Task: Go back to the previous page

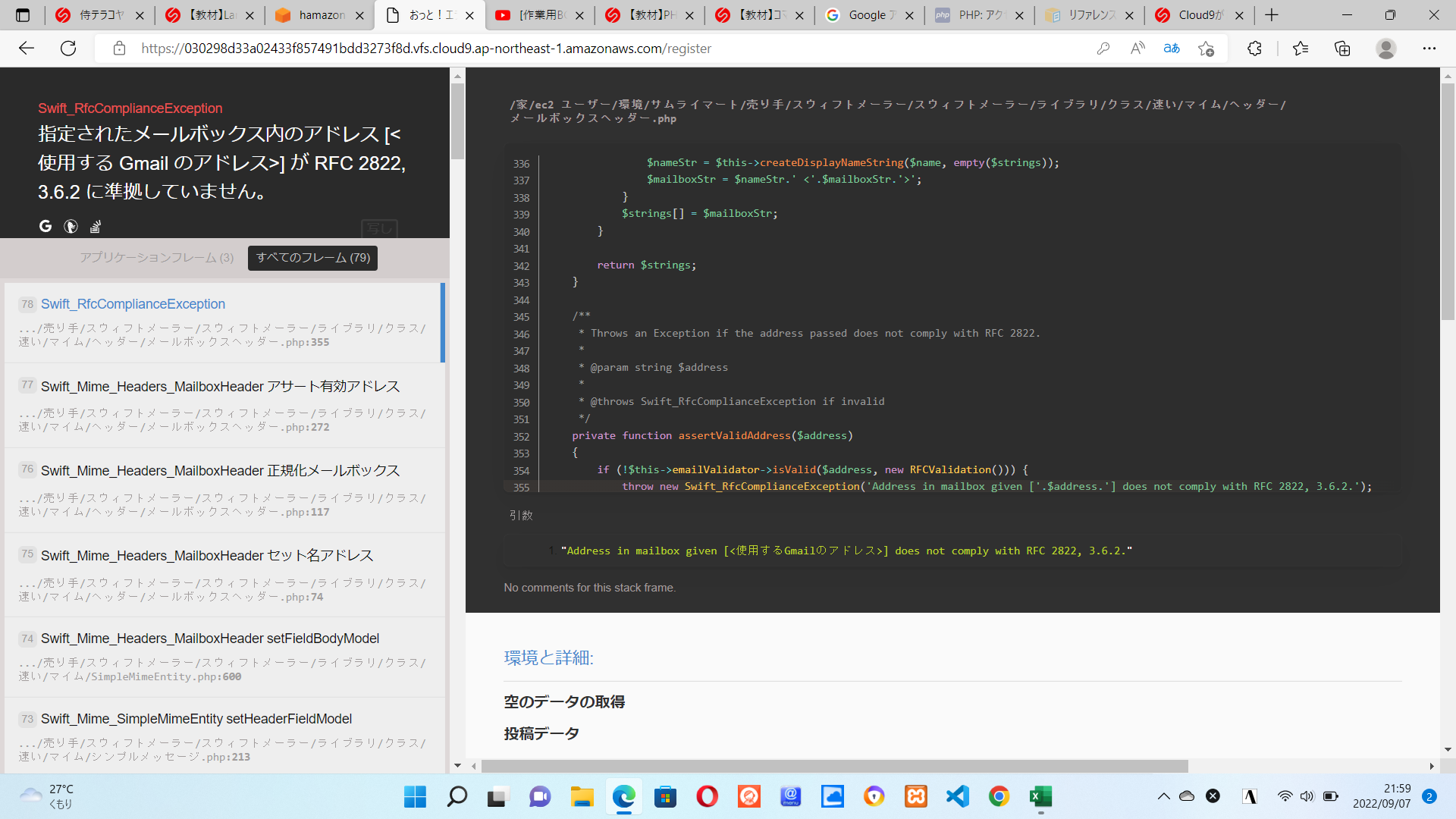Action: pos(27,49)
